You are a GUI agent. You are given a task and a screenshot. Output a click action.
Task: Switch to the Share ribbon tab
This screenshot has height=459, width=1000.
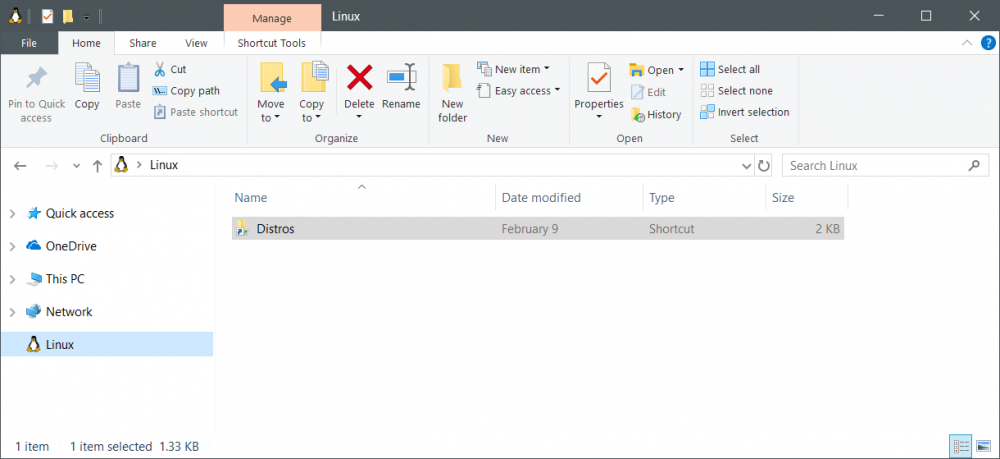[x=142, y=43]
